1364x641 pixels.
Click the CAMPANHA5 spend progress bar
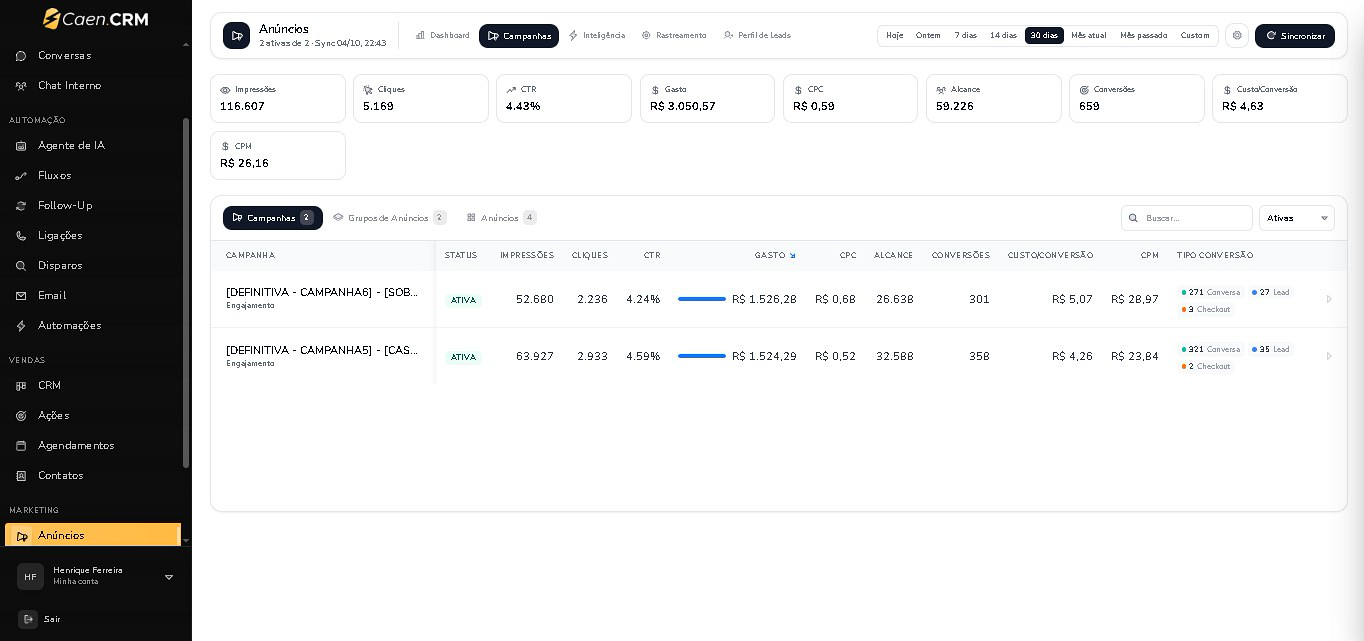pyautogui.click(x=702, y=356)
